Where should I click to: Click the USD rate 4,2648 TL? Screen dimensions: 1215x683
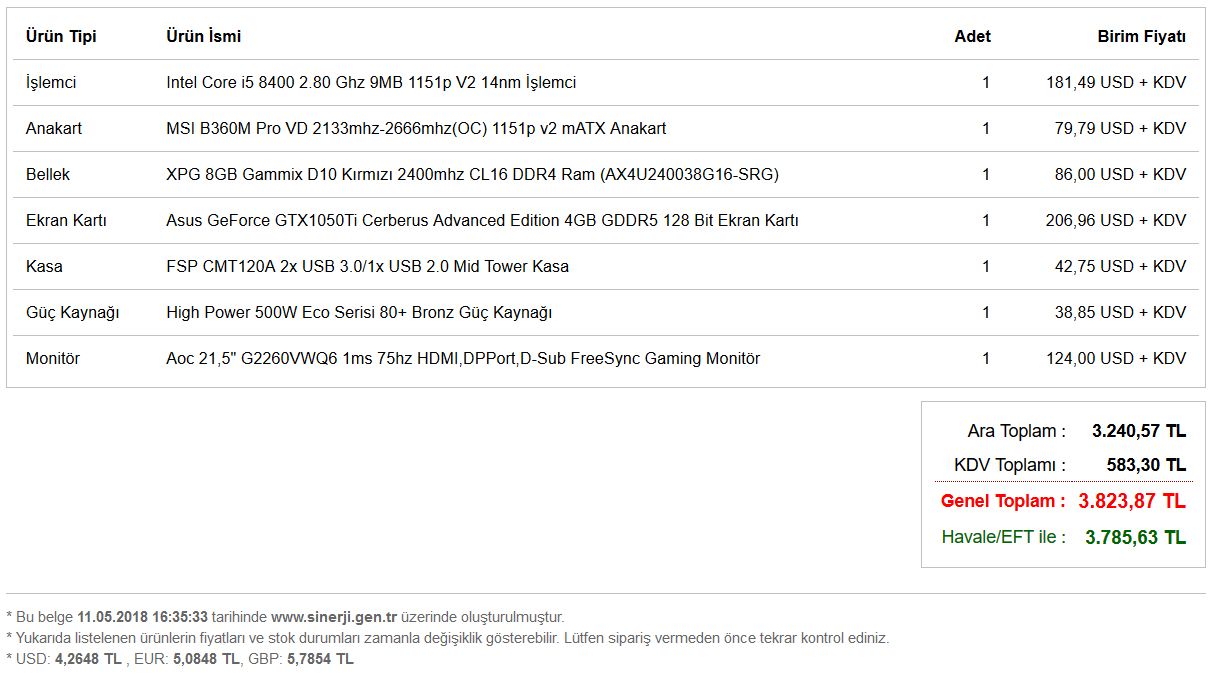click(x=88, y=659)
